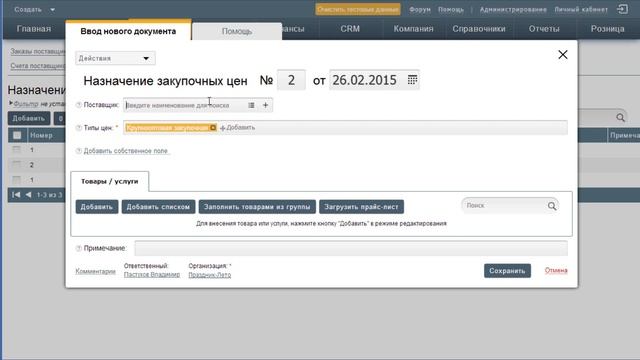Open the Комментарии link
Image resolution: width=640 pixels, height=360 pixels.
click(96, 271)
